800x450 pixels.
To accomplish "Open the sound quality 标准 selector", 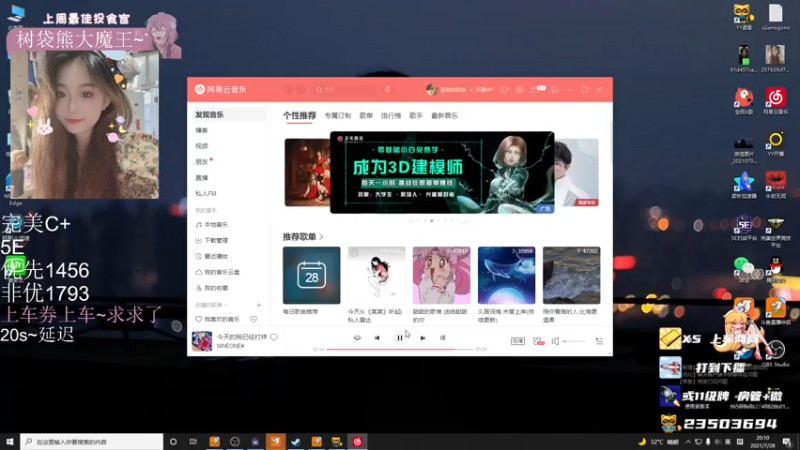I will click(518, 341).
